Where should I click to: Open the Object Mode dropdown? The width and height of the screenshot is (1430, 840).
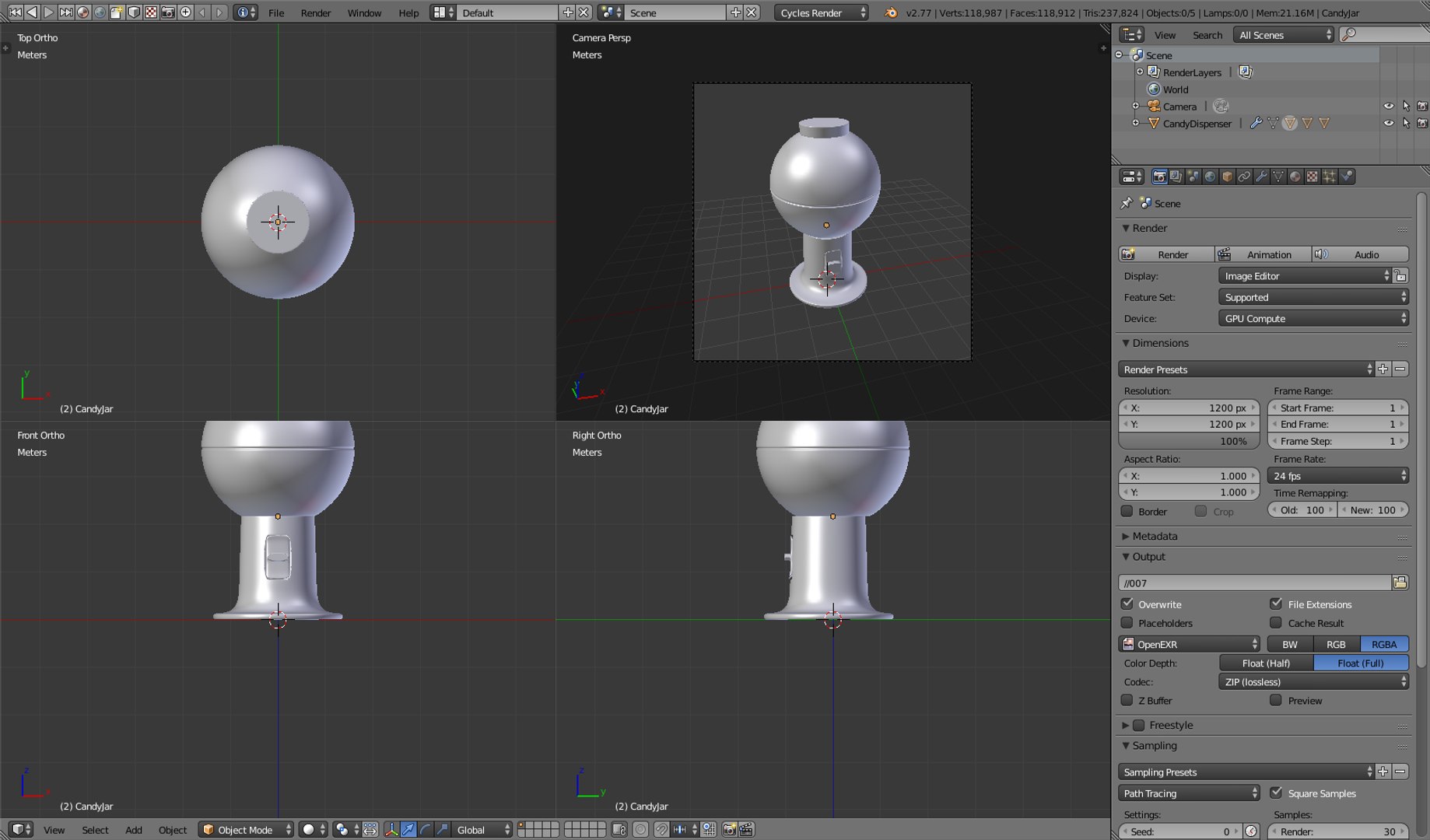tap(246, 830)
